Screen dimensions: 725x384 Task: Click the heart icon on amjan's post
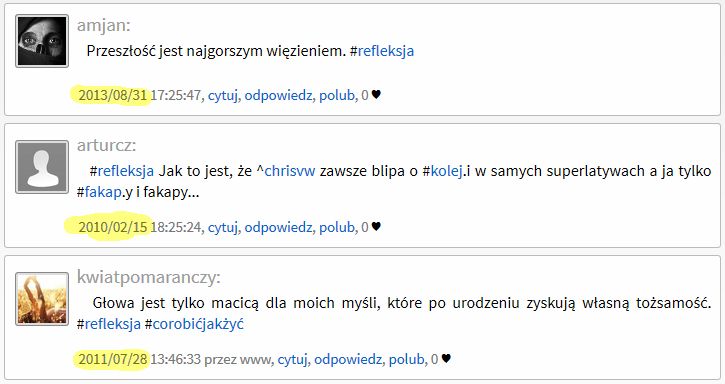pyautogui.click(x=376, y=94)
